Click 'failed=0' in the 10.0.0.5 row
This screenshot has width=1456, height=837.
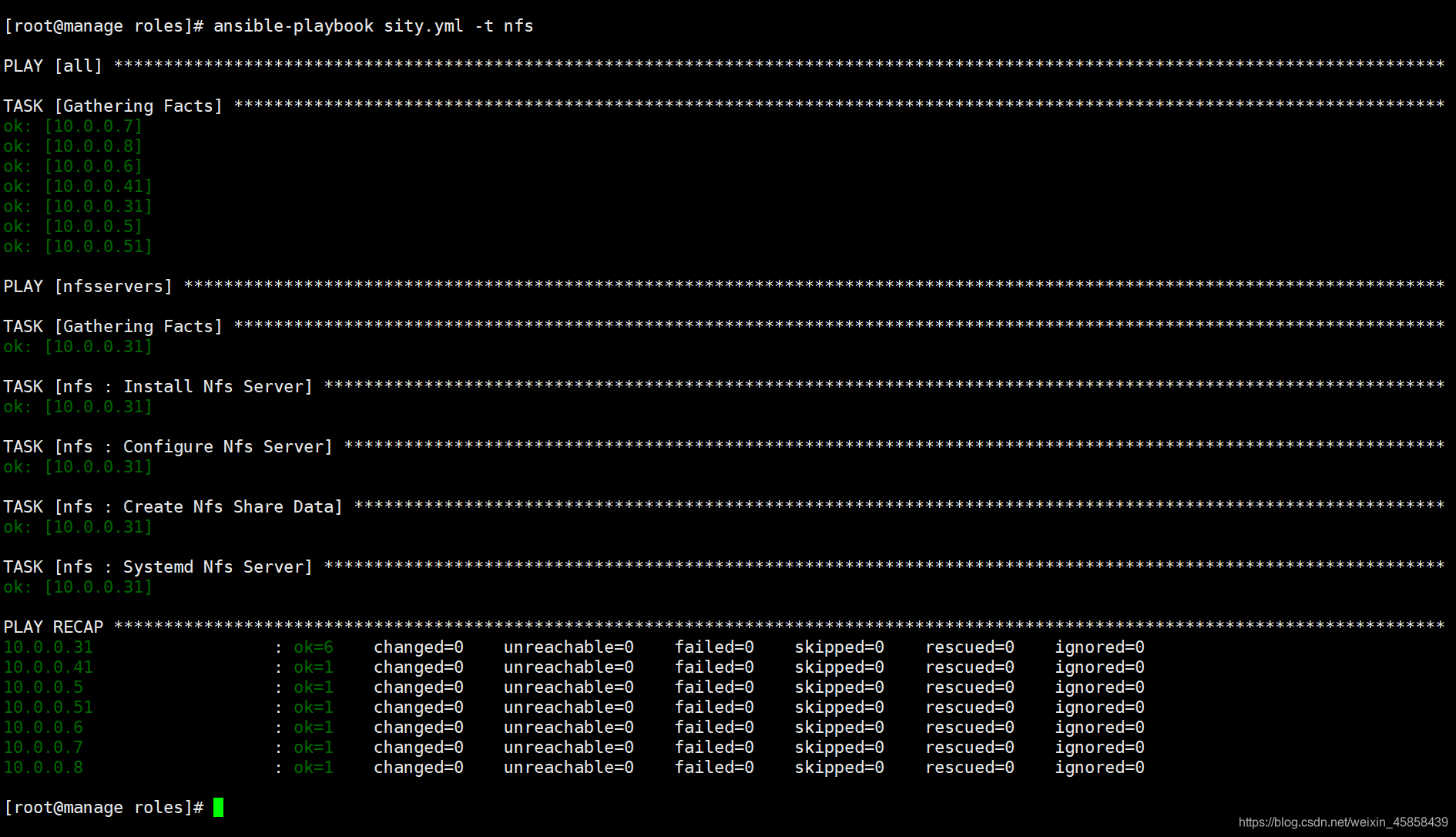715,687
